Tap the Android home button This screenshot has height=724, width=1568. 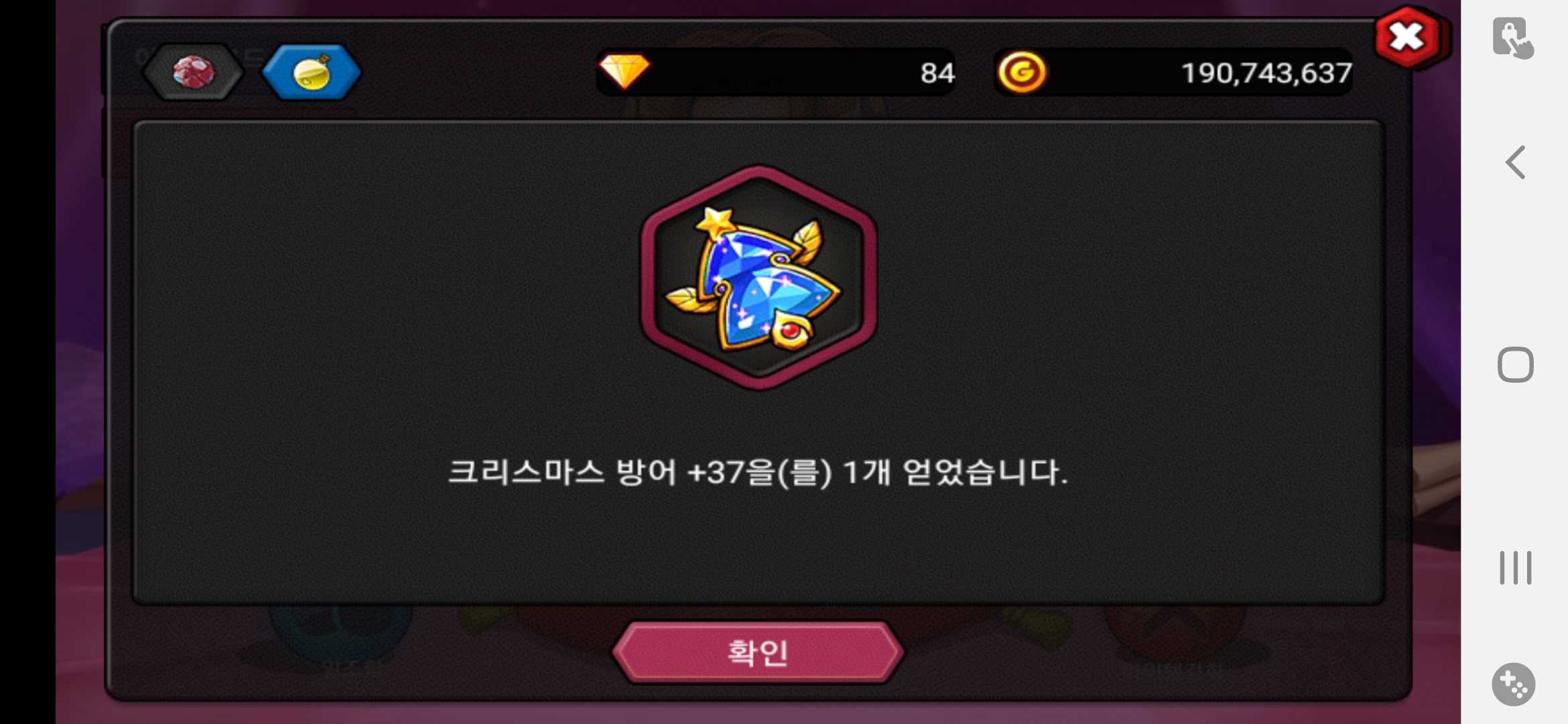1515,365
